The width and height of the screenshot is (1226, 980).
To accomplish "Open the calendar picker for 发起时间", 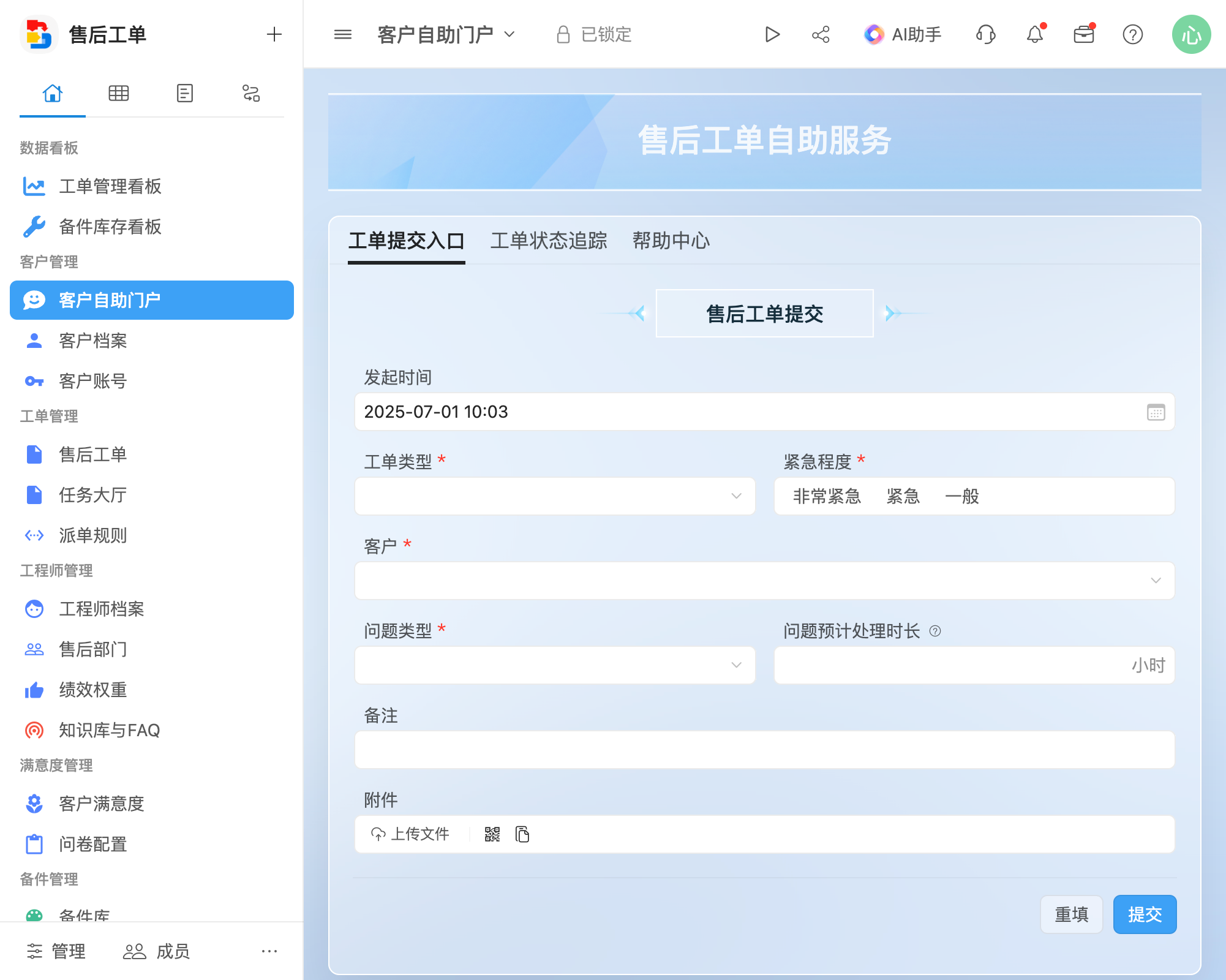I will [1156, 412].
